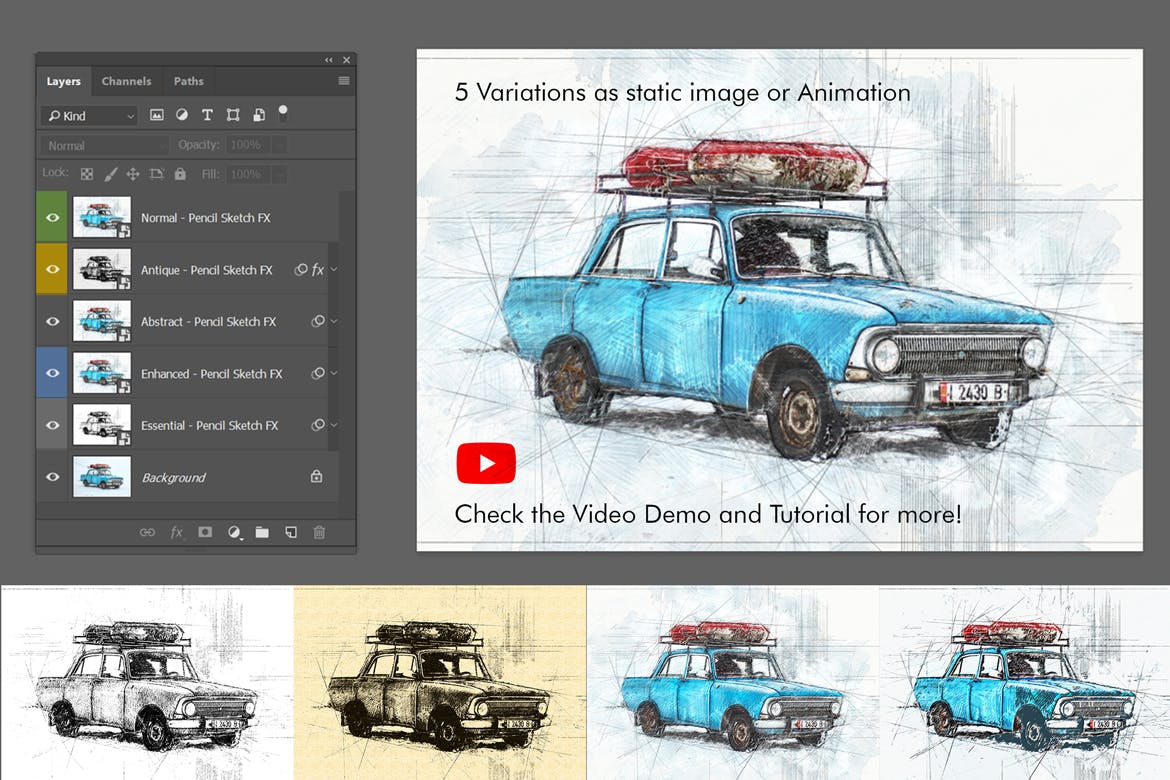Viewport: 1170px width, 780px height.
Task: Open the Kind filter dropdown
Action: coord(88,115)
